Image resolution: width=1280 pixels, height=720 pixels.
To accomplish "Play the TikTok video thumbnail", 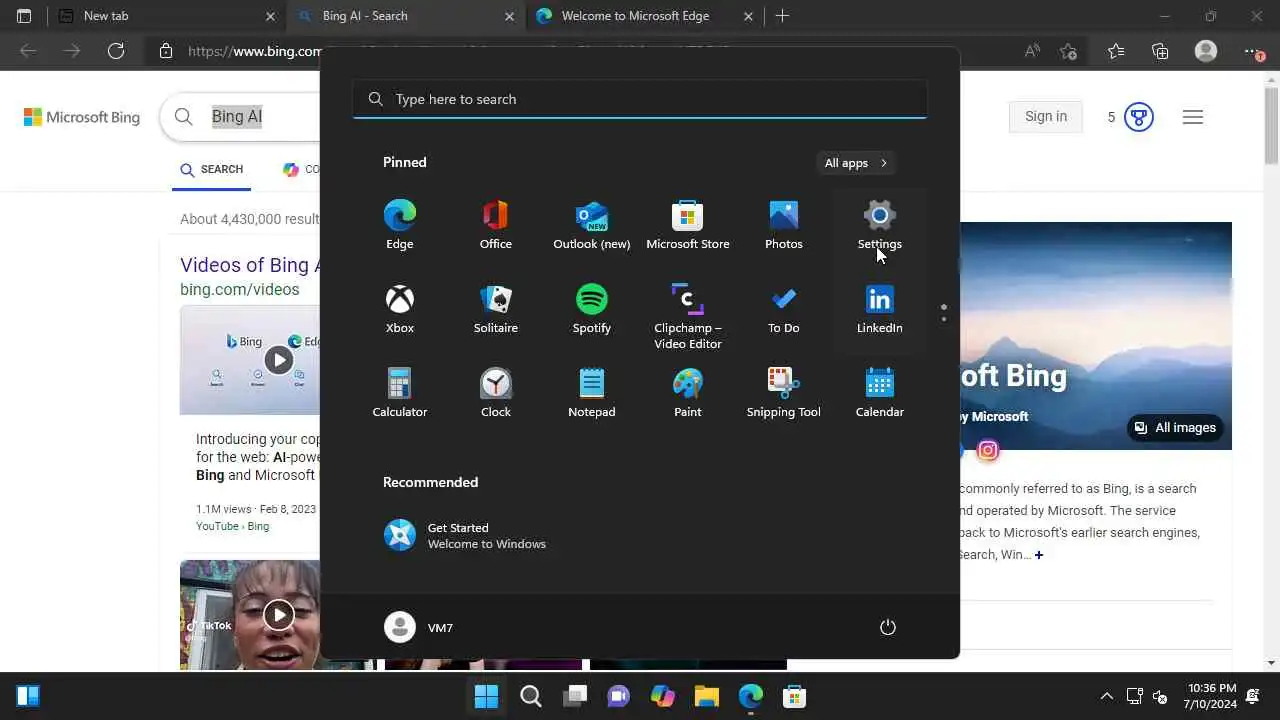I will pyautogui.click(x=278, y=615).
